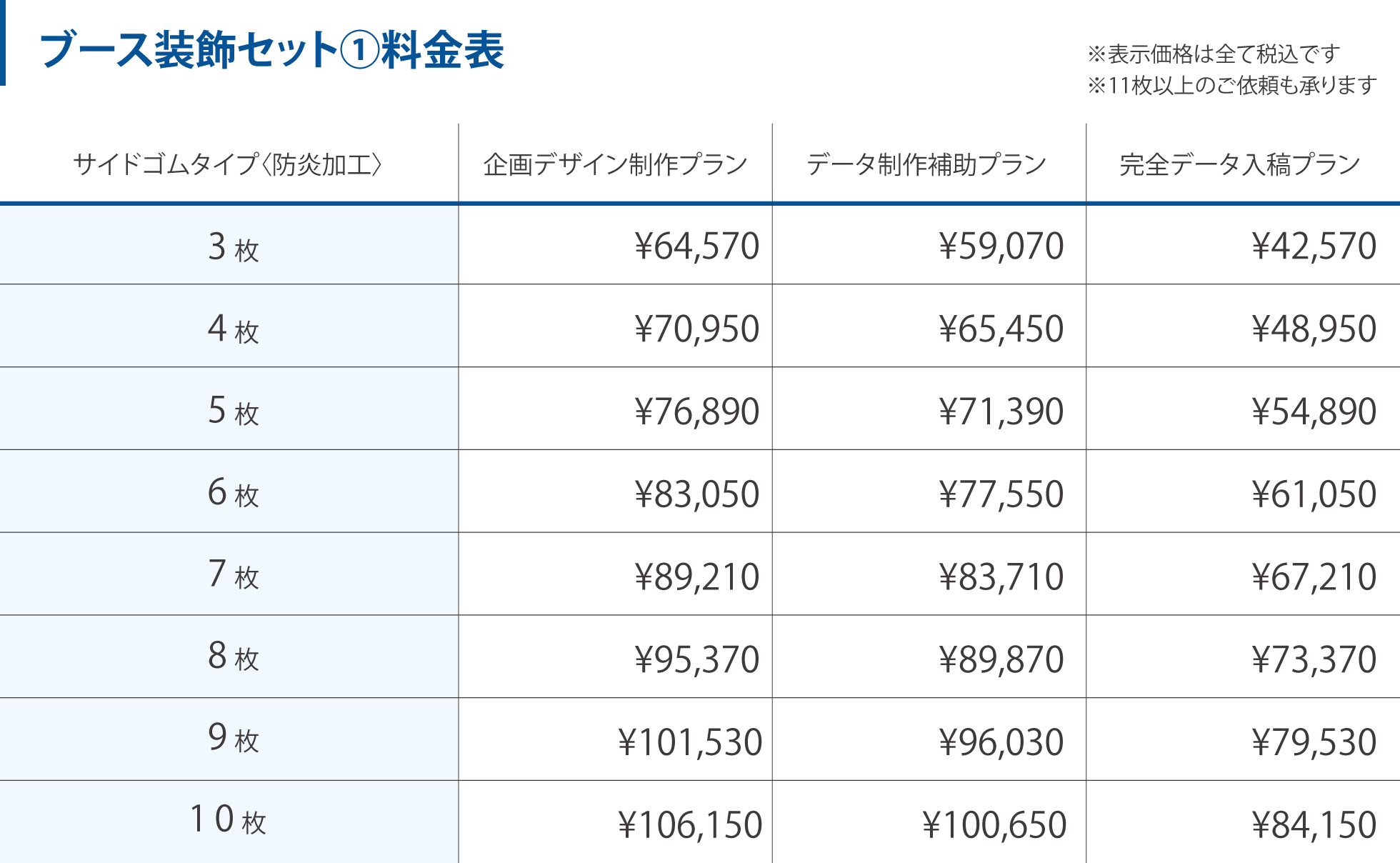Click the ¥100,650 price cell
This screenshot has width=1400, height=863.
[x=994, y=825]
